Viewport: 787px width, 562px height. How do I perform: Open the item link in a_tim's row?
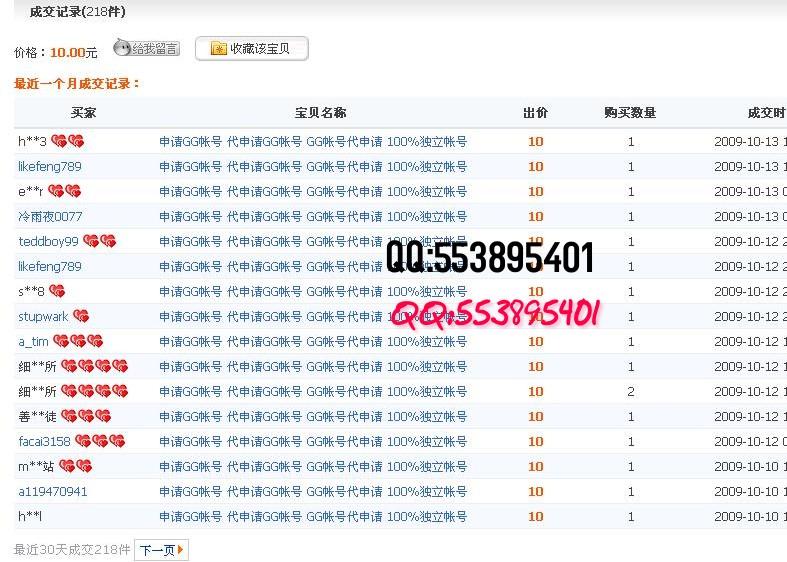pos(313,342)
